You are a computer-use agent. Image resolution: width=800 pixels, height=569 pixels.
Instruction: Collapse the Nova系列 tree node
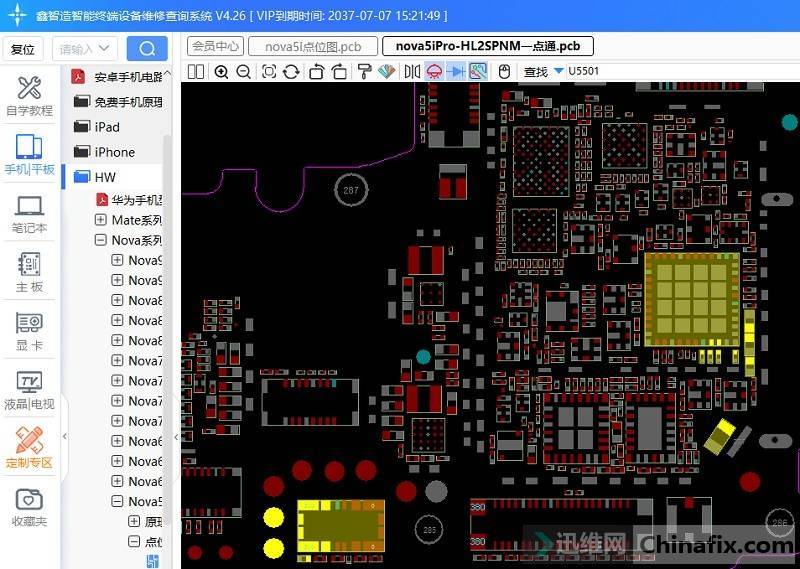101,240
